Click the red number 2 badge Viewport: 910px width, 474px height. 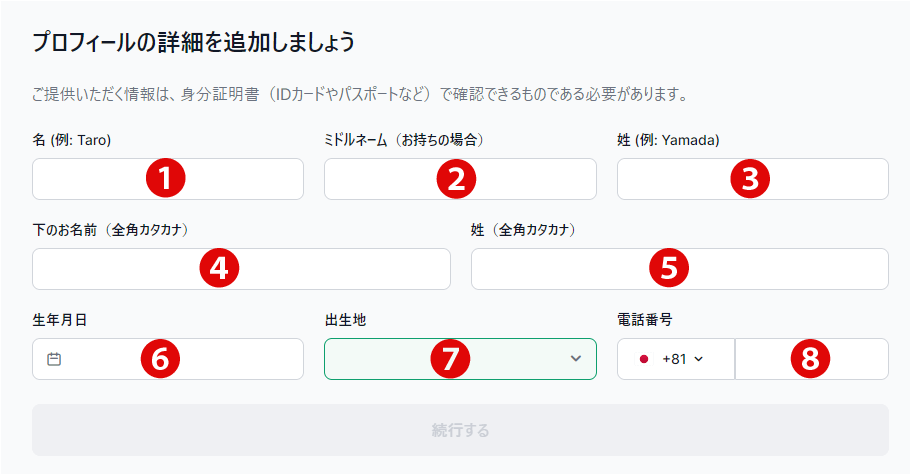click(456, 179)
